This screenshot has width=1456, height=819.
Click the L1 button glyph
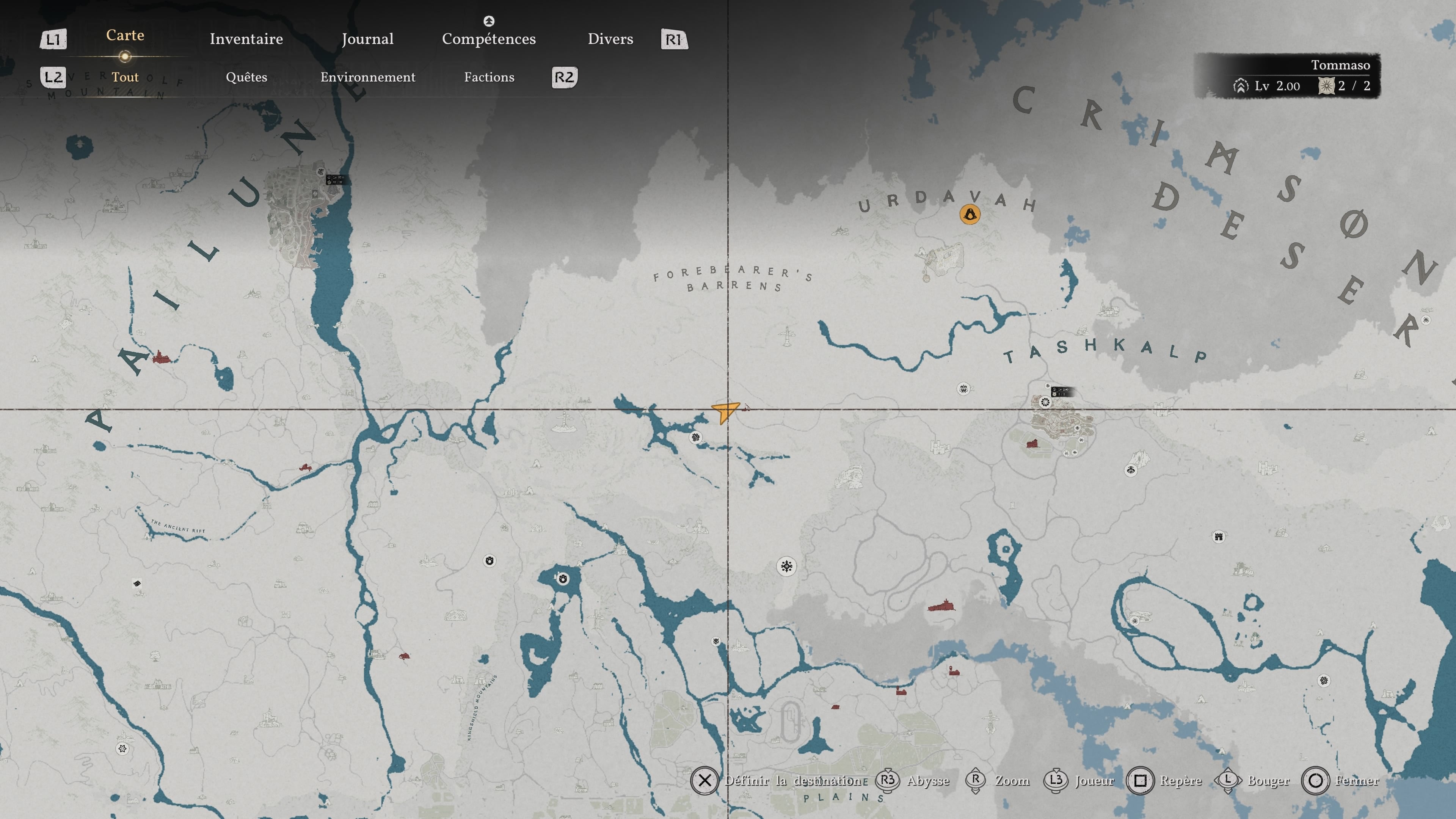point(53,39)
